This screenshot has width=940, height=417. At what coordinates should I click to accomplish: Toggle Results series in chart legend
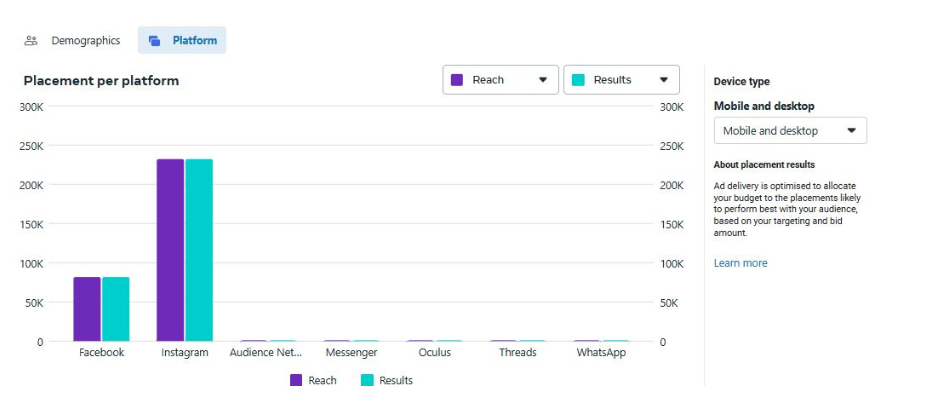(x=386, y=380)
